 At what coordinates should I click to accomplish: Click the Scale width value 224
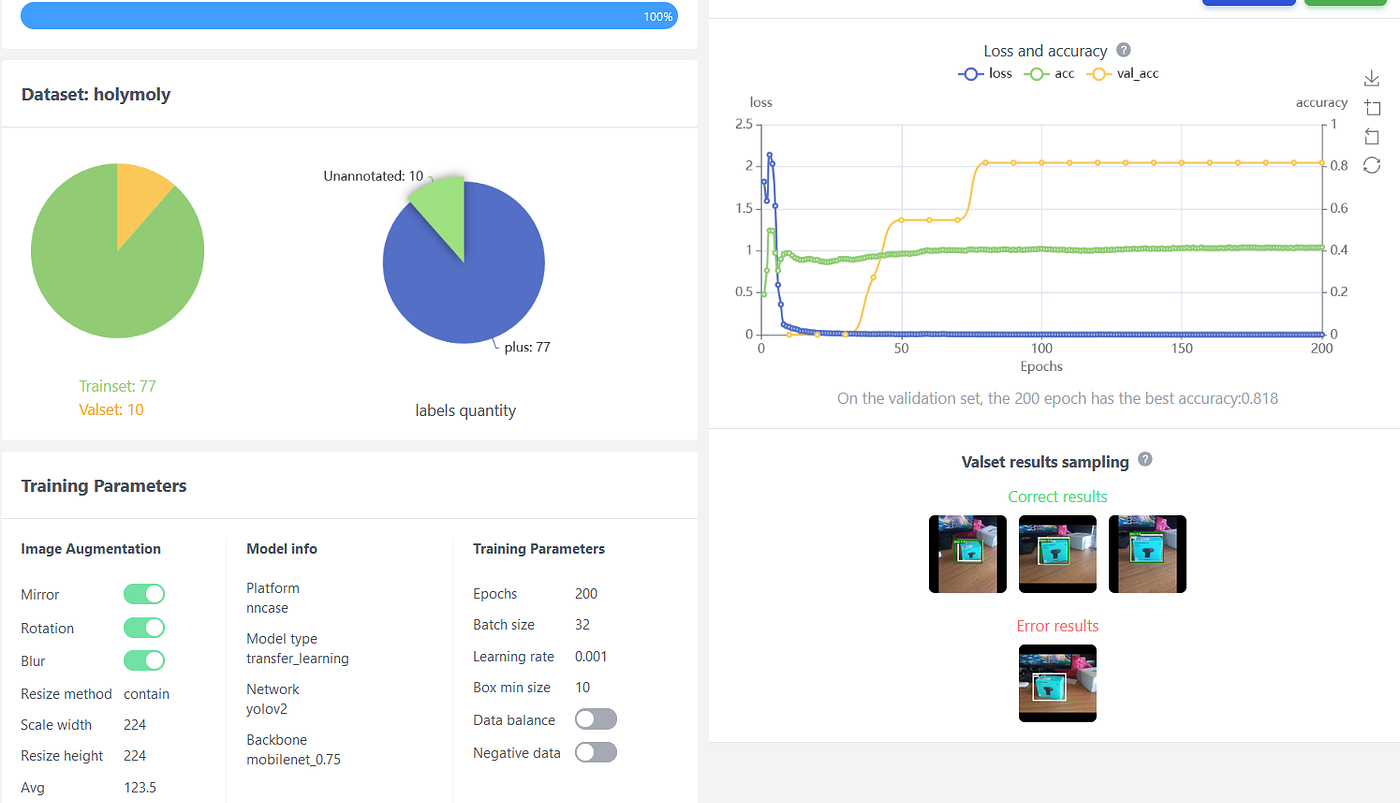135,725
